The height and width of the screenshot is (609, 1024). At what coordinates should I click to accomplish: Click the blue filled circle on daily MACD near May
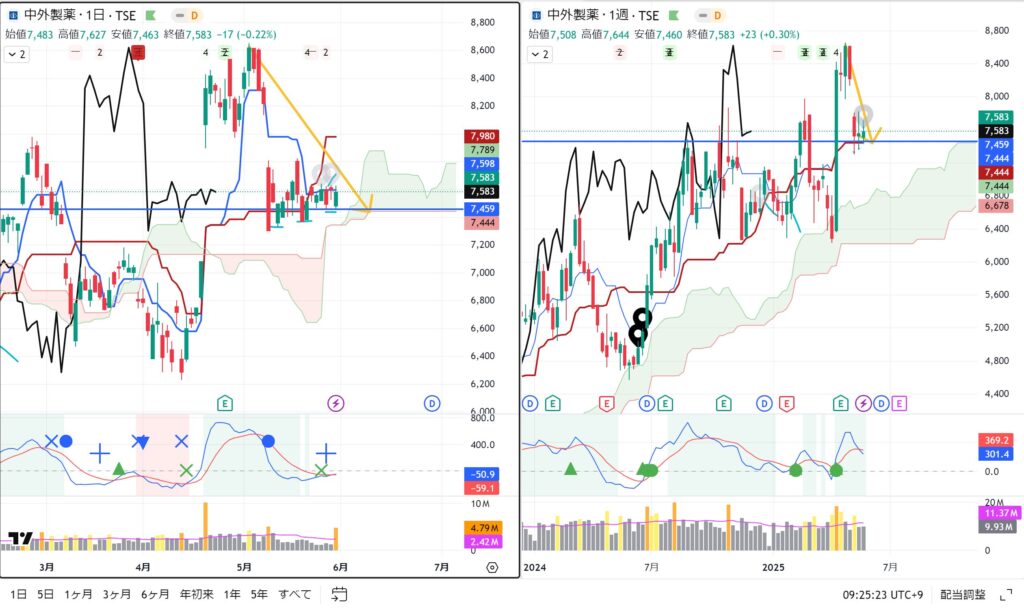(268, 441)
